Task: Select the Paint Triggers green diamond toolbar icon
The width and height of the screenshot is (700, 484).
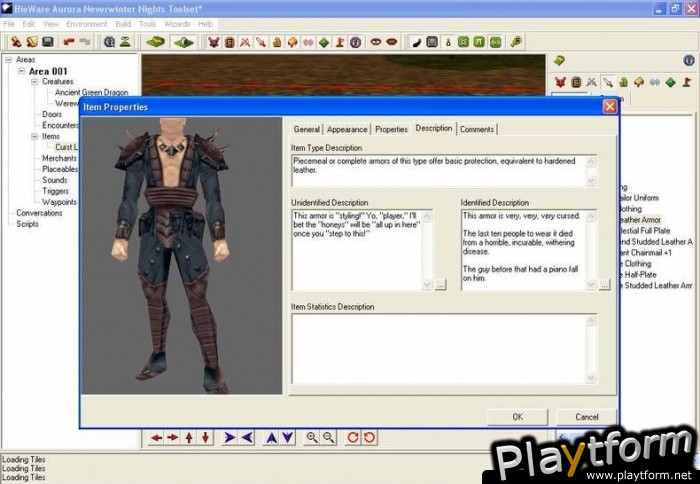Action: click(324, 42)
